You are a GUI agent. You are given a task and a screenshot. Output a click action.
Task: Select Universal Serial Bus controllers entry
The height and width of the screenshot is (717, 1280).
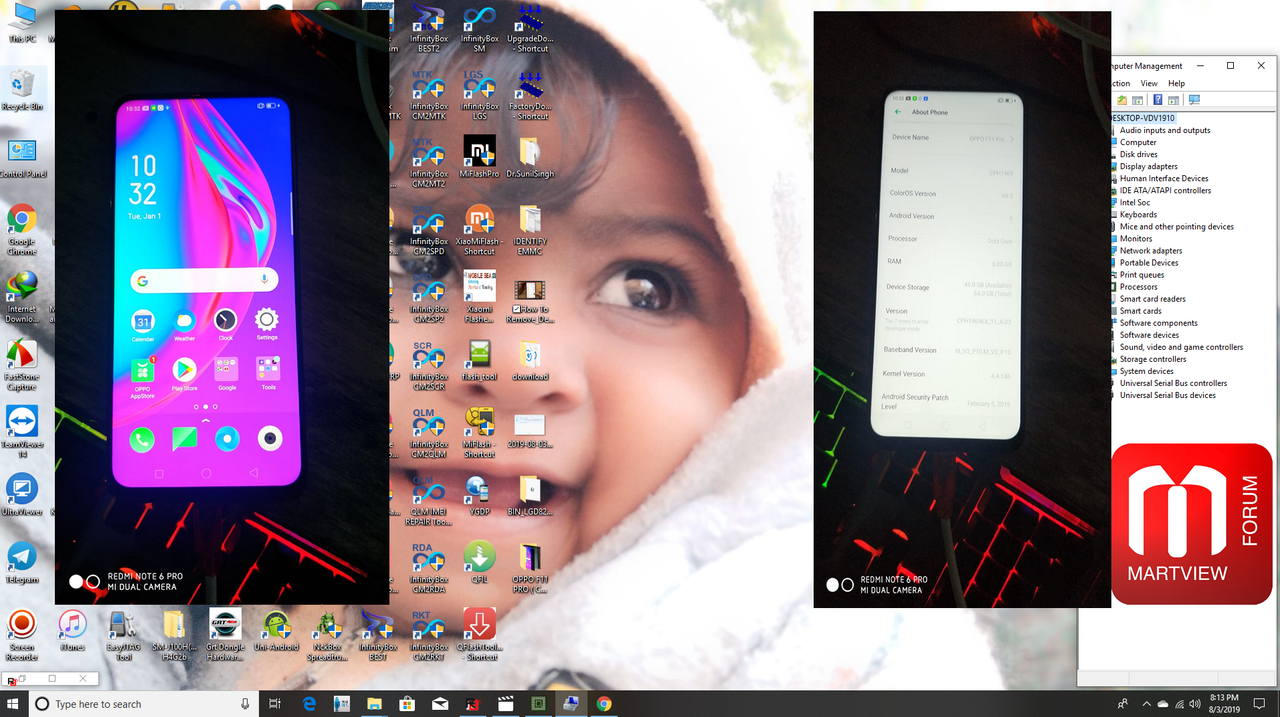click(1173, 383)
